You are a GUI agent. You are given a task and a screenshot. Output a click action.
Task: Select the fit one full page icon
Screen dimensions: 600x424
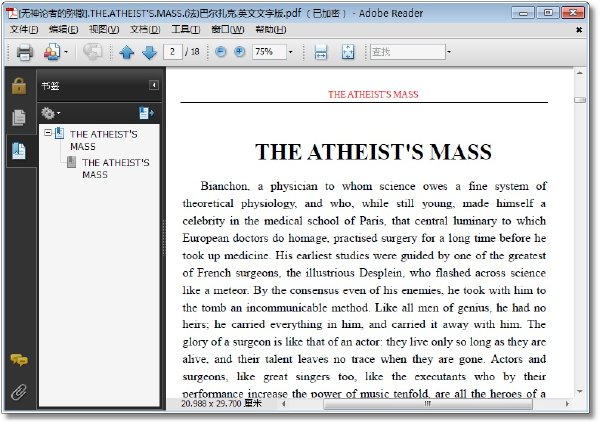[x=348, y=52]
